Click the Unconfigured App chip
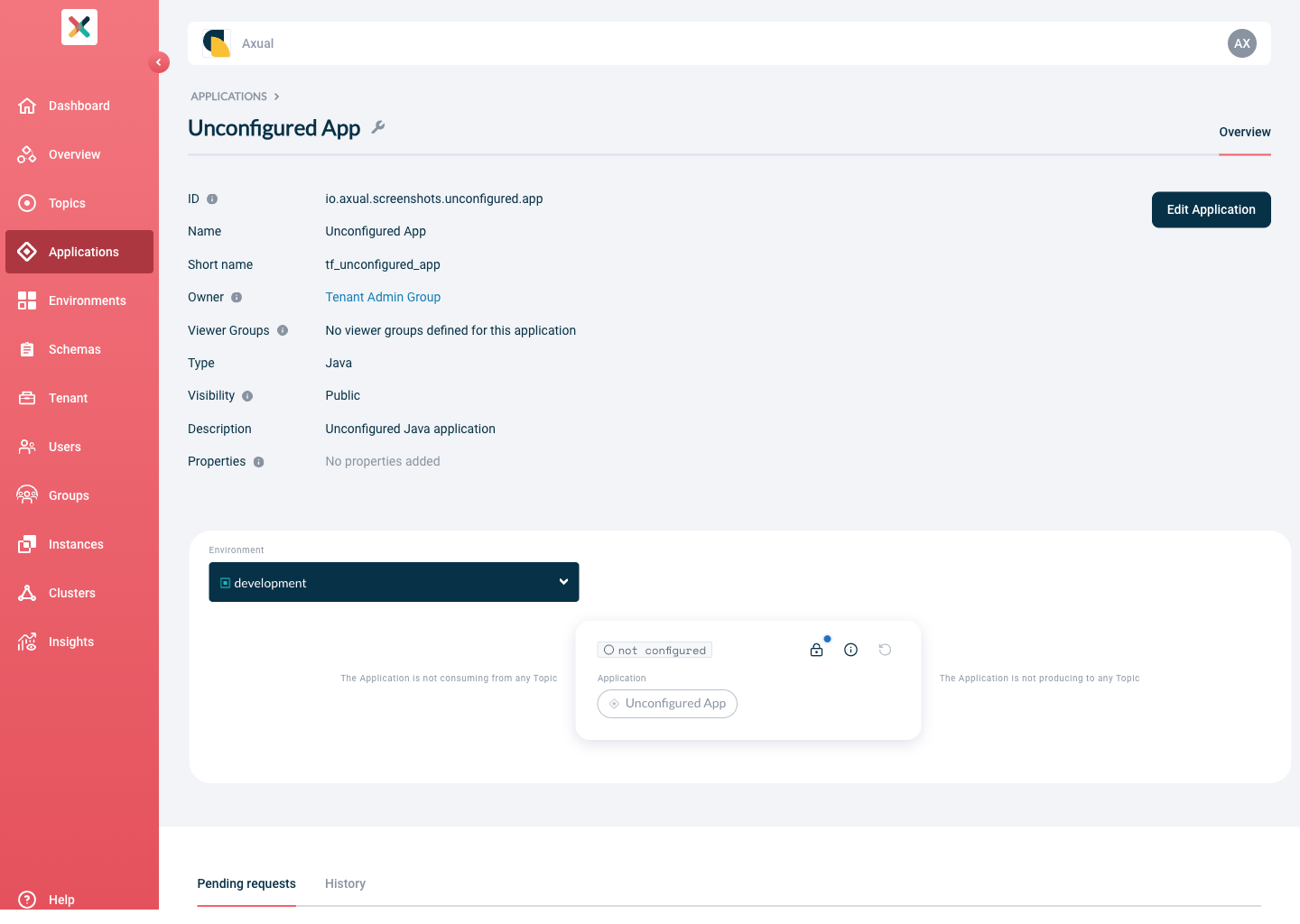Image resolution: width=1300 pixels, height=924 pixels. (x=667, y=704)
